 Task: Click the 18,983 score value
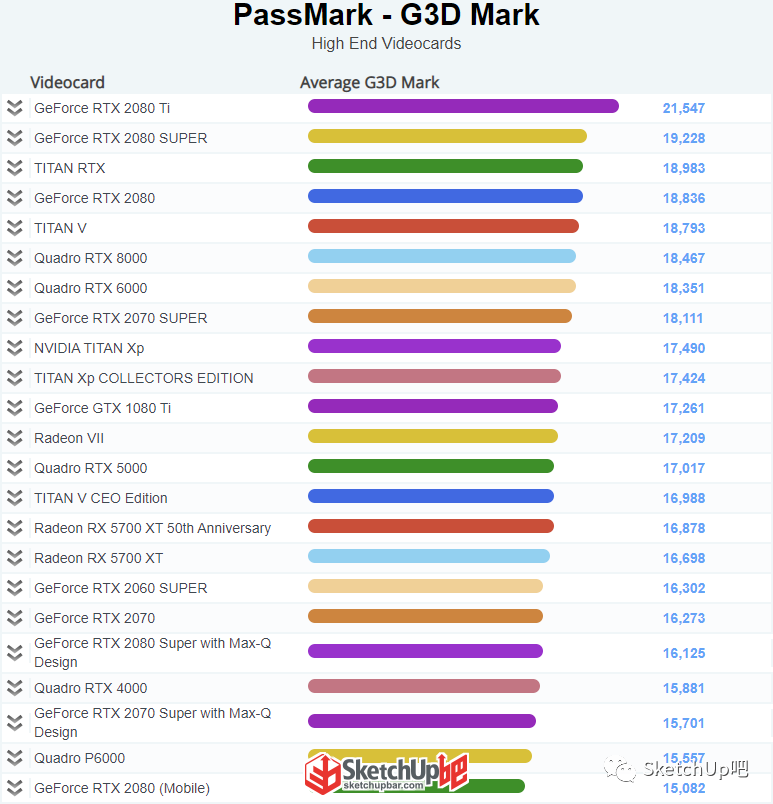coord(684,168)
